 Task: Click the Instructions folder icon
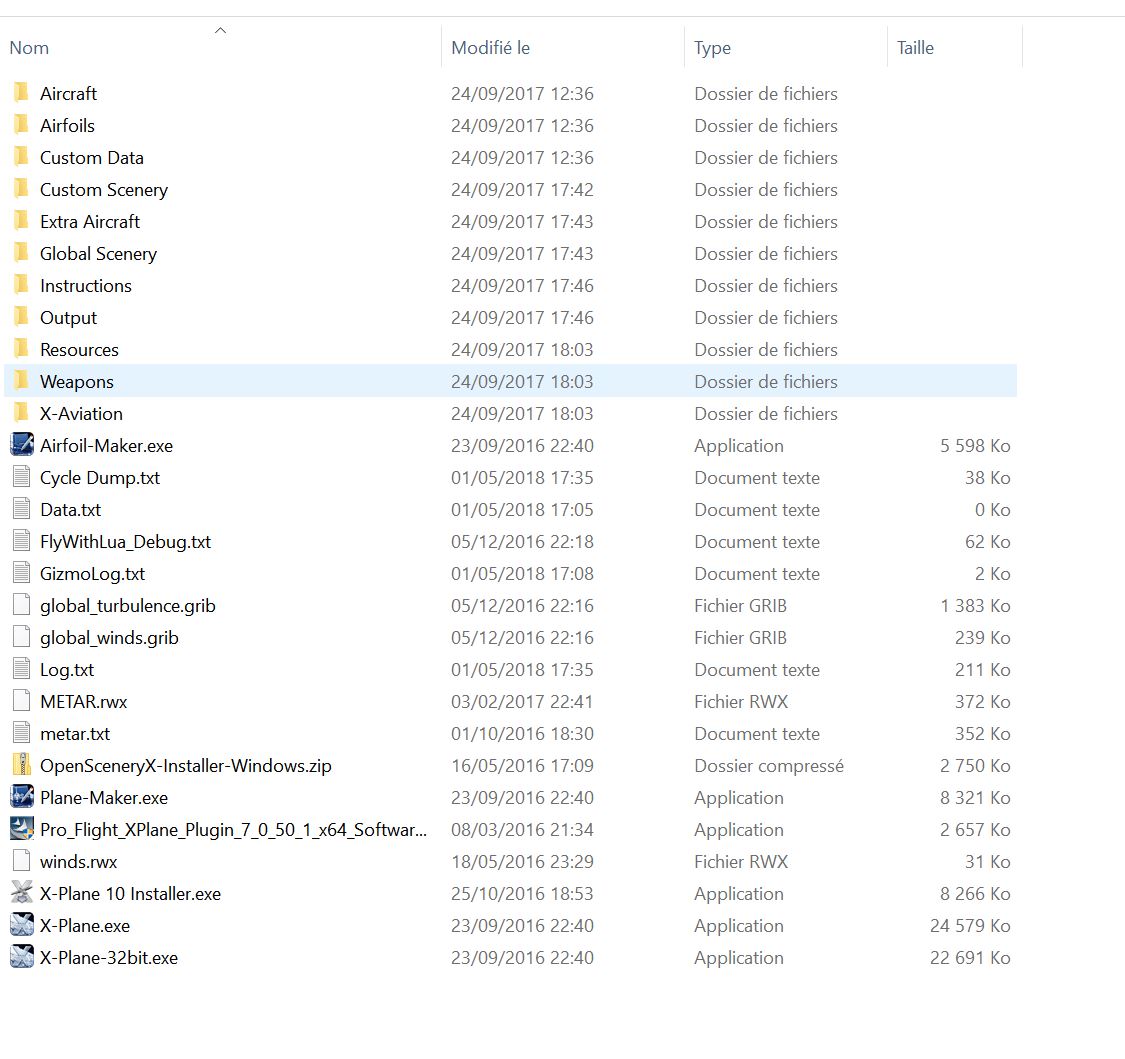pos(22,285)
